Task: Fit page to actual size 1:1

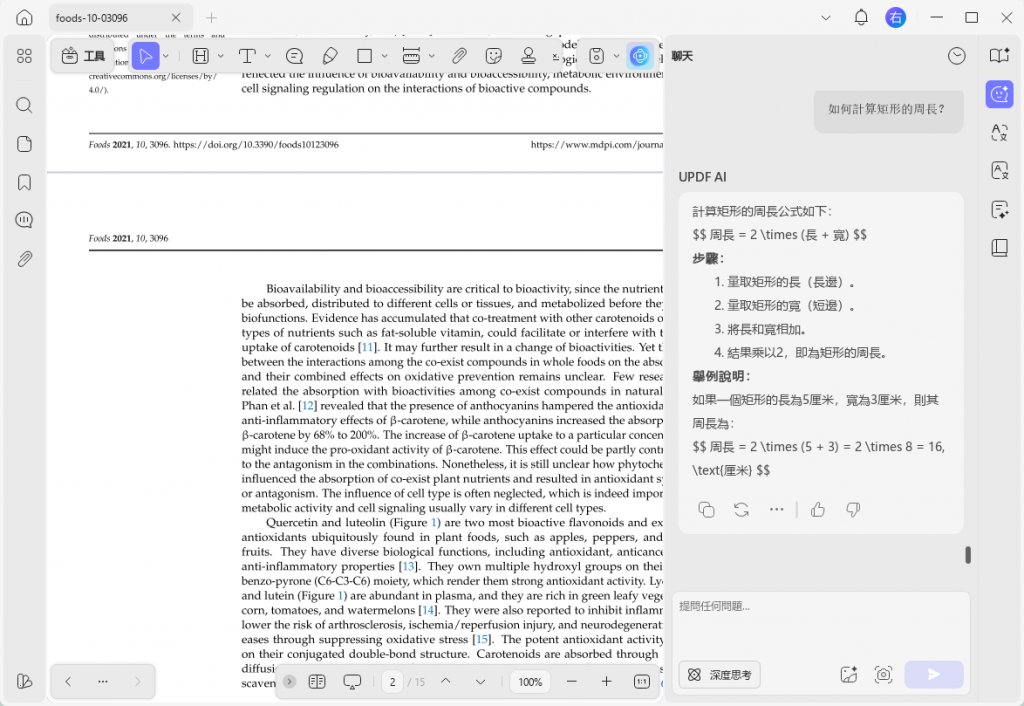Action: point(641,682)
